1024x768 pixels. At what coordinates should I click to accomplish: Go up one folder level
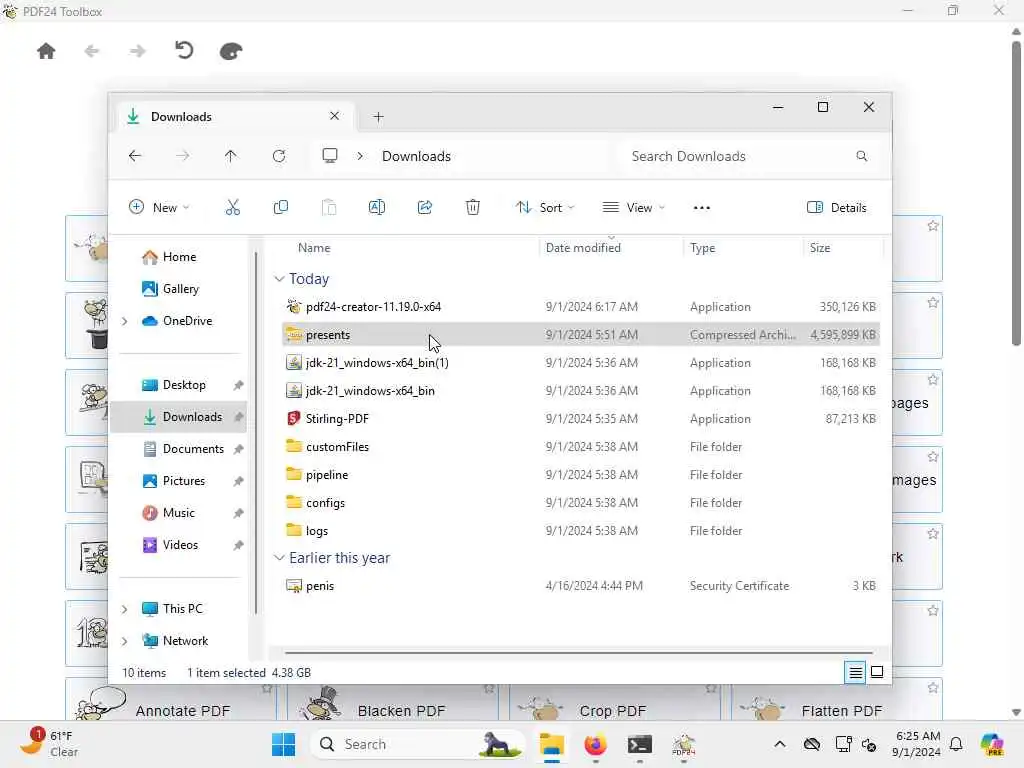pyautogui.click(x=231, y=156)
